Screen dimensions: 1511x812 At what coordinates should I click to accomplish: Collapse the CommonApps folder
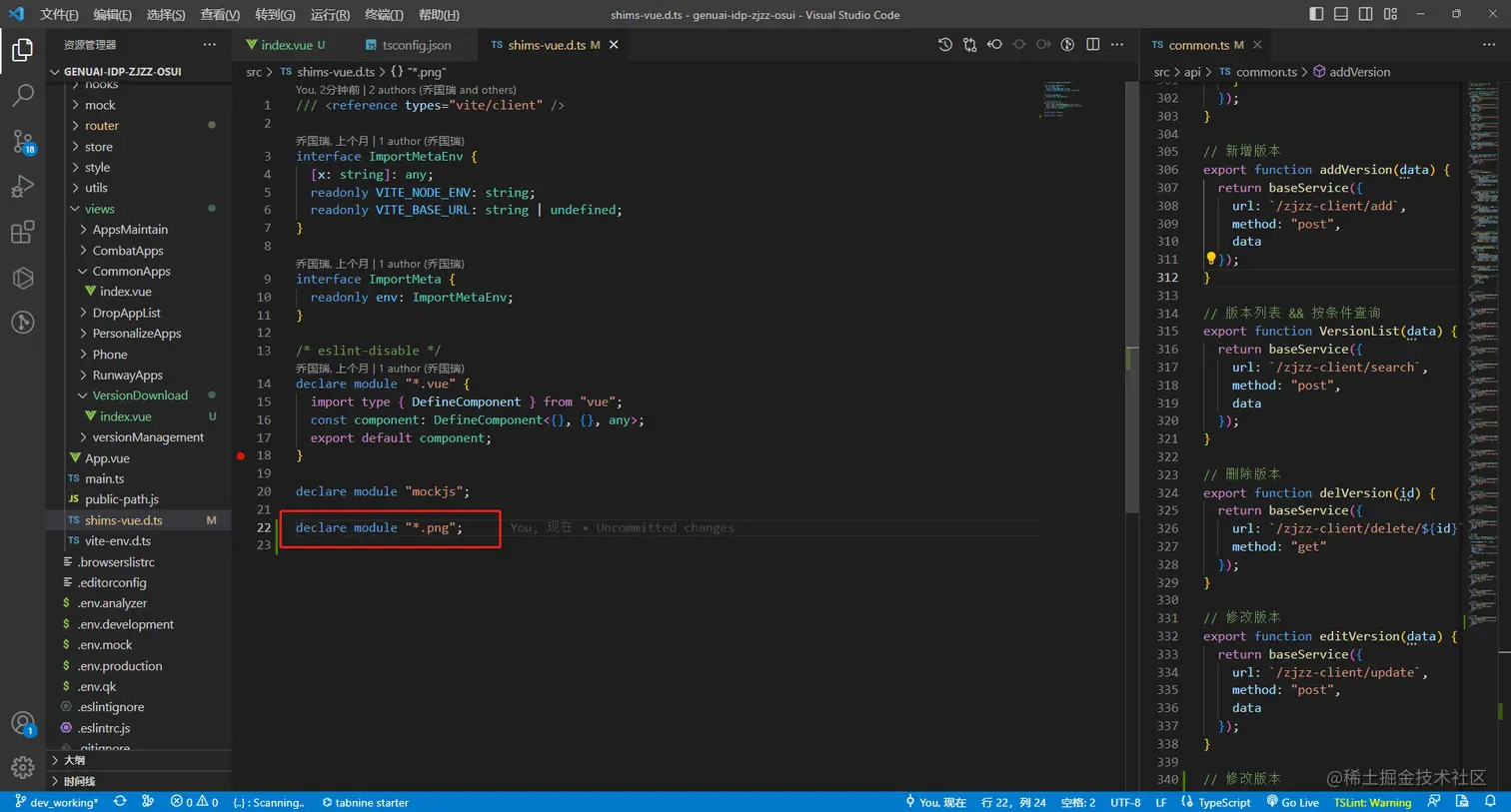point(139,272)
